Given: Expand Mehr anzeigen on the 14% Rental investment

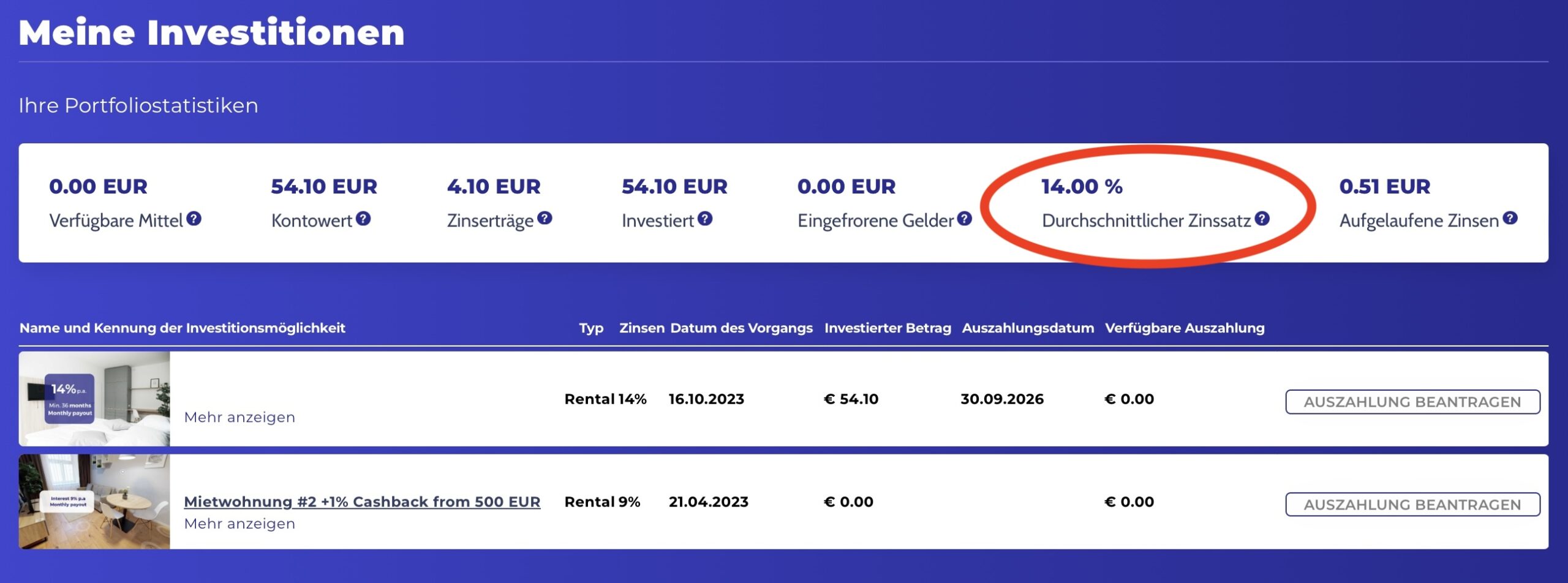Looking at the screenshot, I should 239,417.
